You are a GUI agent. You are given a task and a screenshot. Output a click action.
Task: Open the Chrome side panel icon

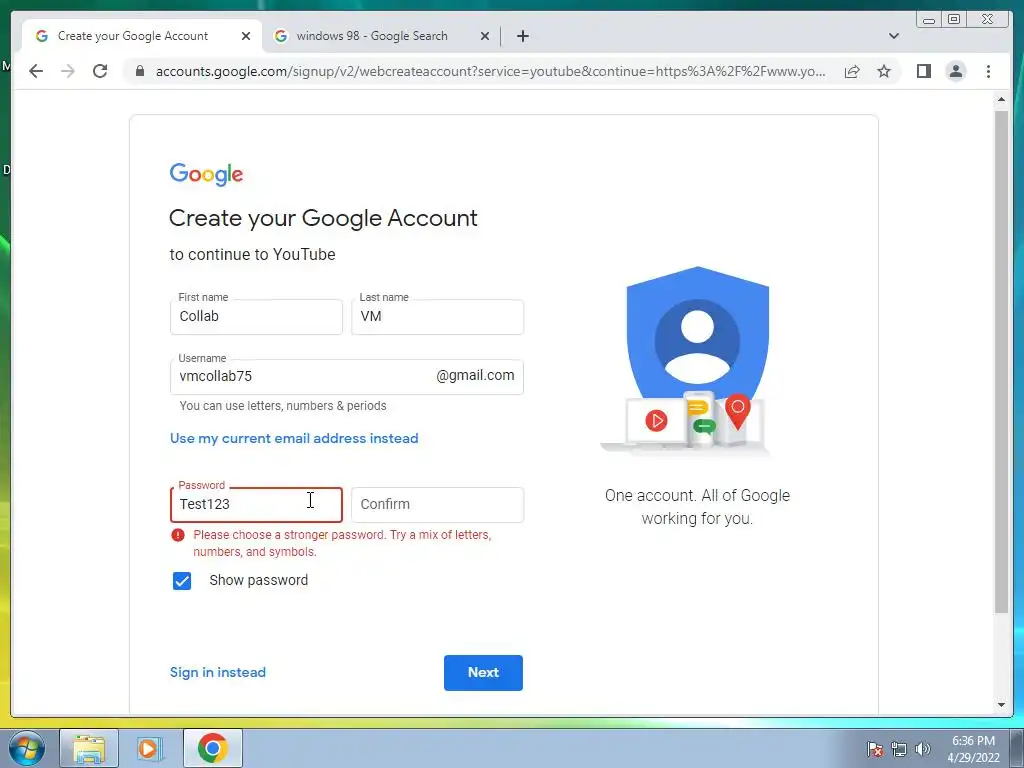pos(923,71)
